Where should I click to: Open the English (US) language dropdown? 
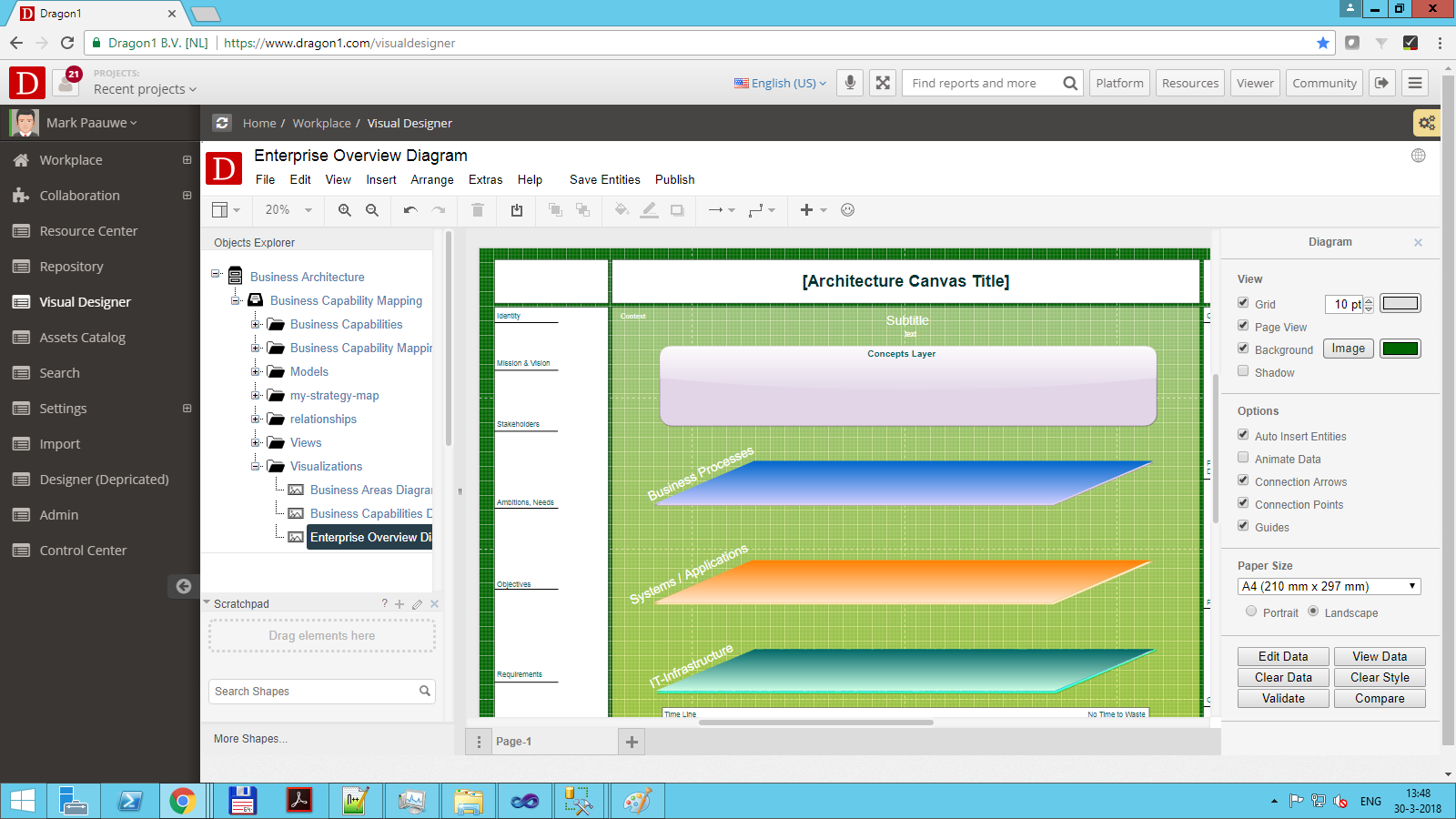point(781,83)
